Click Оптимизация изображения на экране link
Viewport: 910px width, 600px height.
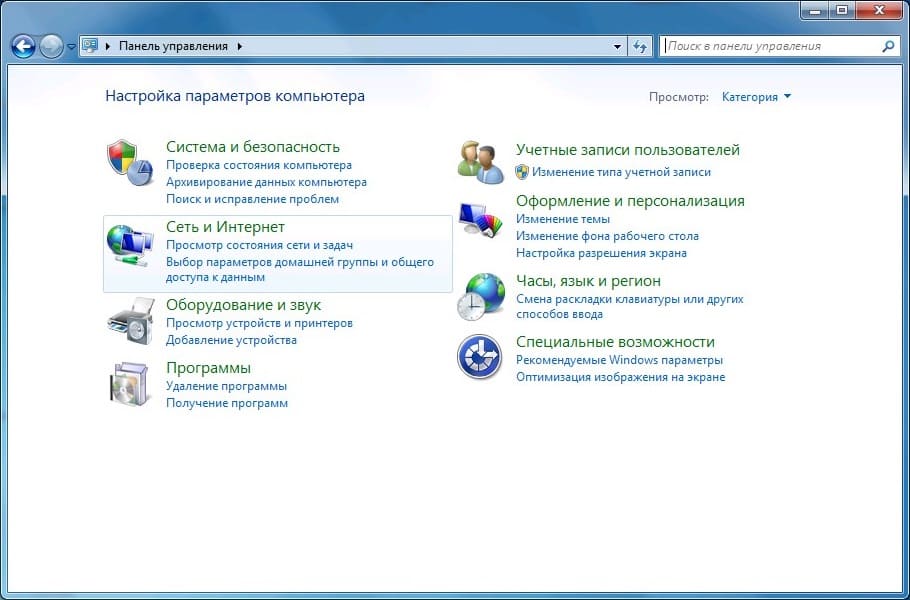[x=620, y=377]
